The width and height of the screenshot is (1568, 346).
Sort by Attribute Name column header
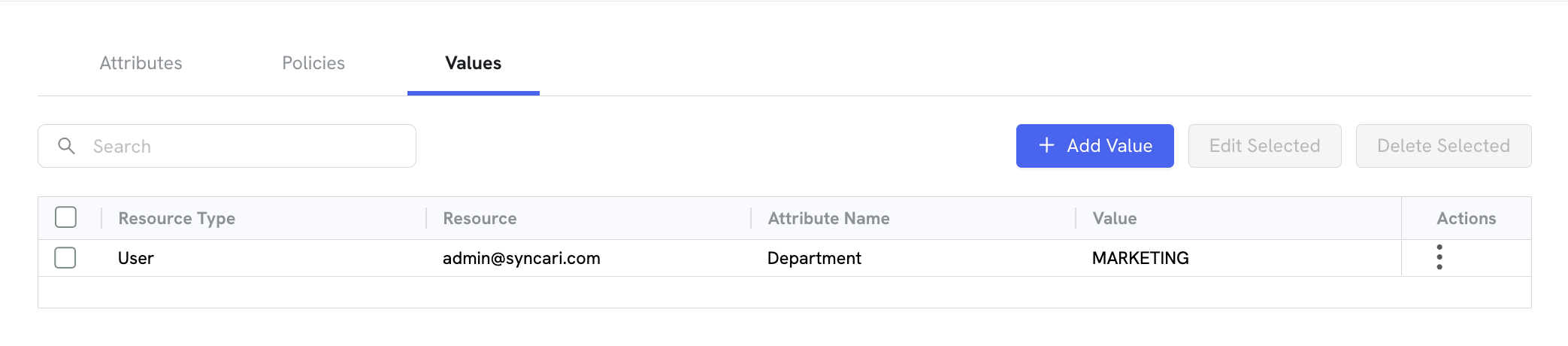click(828, 218)
